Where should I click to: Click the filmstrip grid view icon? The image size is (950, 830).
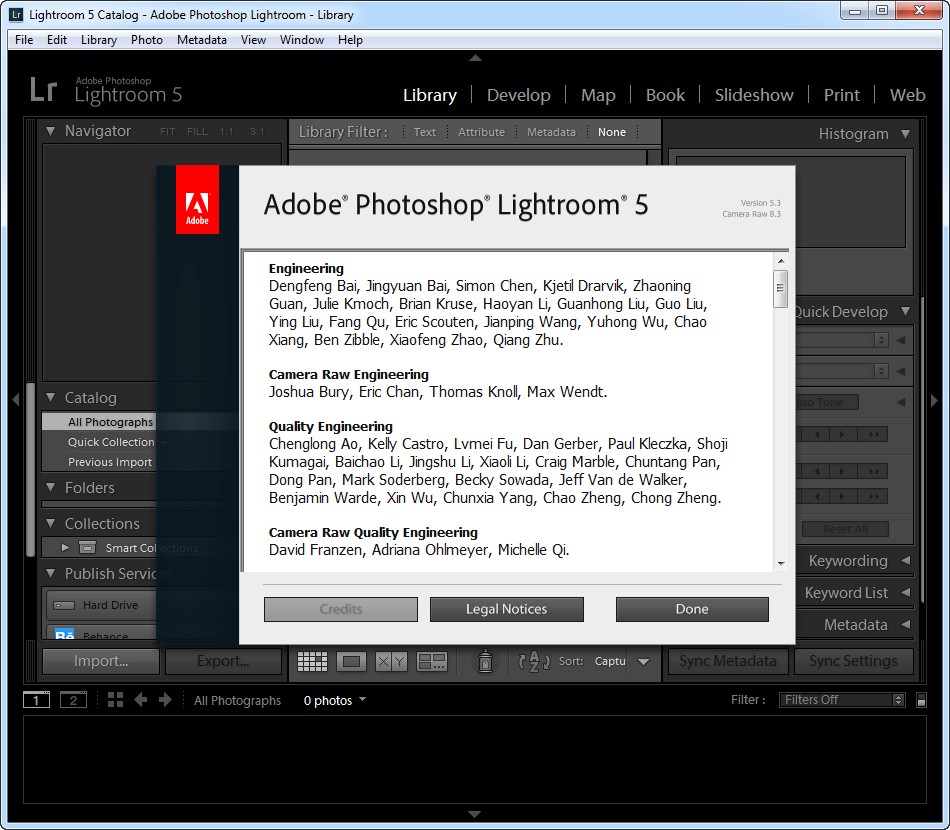tap(115, 700)
